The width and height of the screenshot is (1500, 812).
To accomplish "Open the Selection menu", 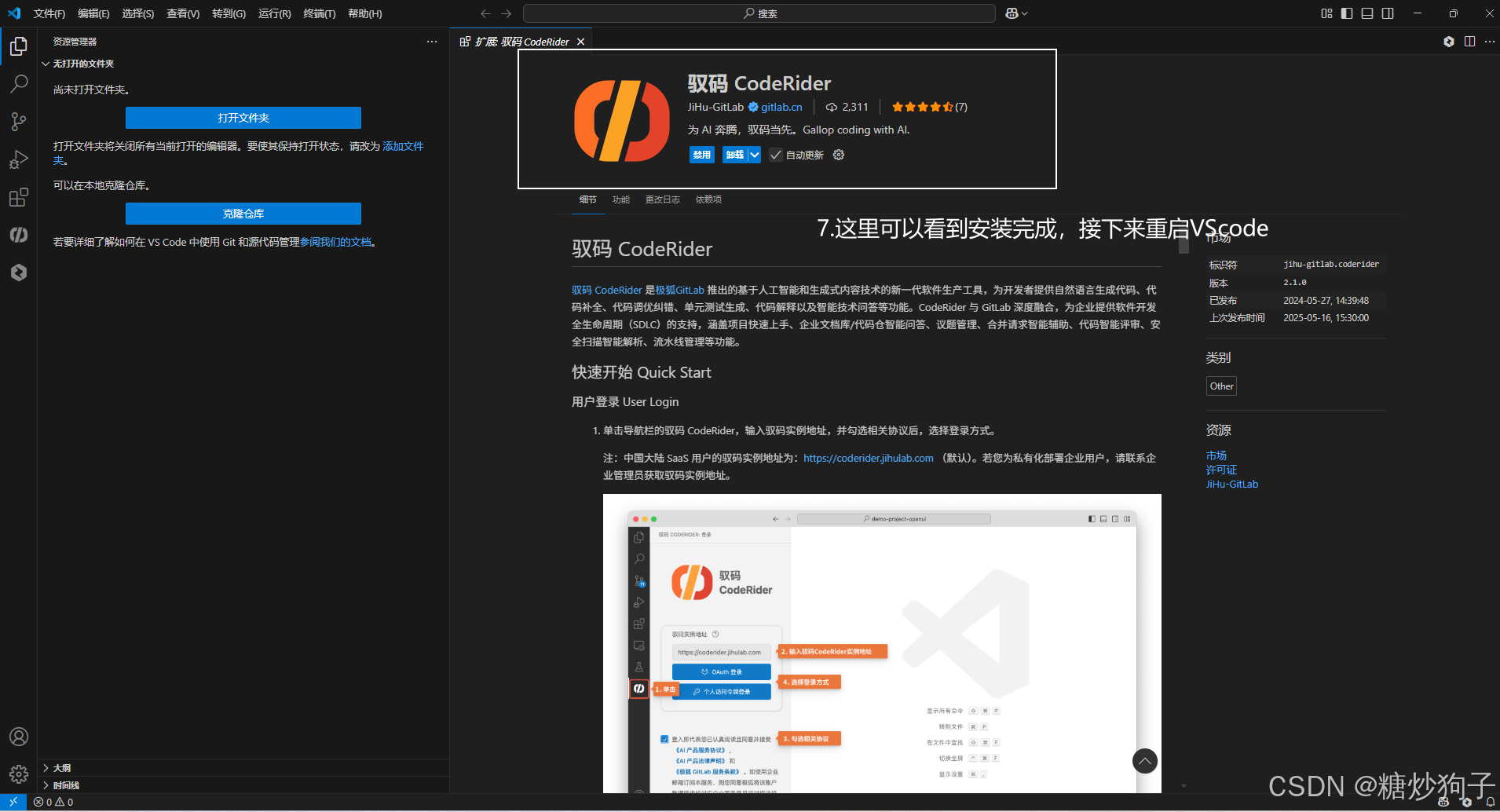I will coord(137,13).
